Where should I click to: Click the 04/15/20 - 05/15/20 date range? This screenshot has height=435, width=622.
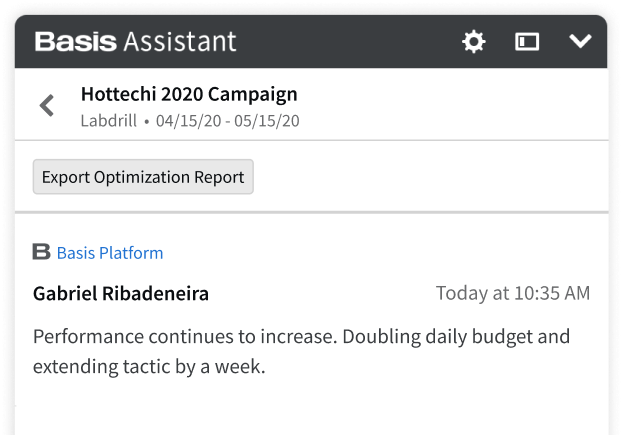pyautogui.click(x=228, y=121)
